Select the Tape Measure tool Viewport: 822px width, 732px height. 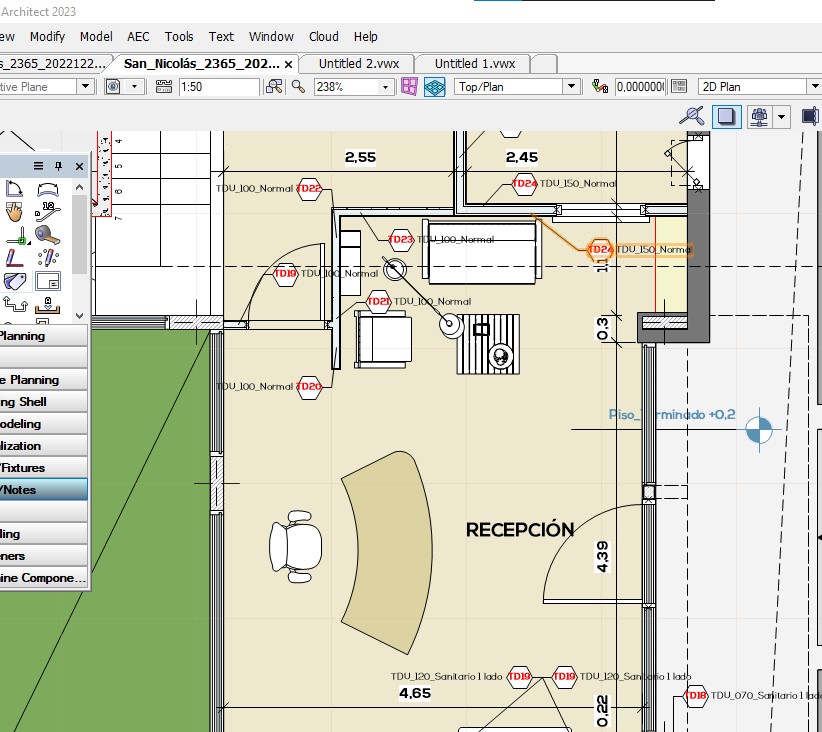click(x=46, y=235)
